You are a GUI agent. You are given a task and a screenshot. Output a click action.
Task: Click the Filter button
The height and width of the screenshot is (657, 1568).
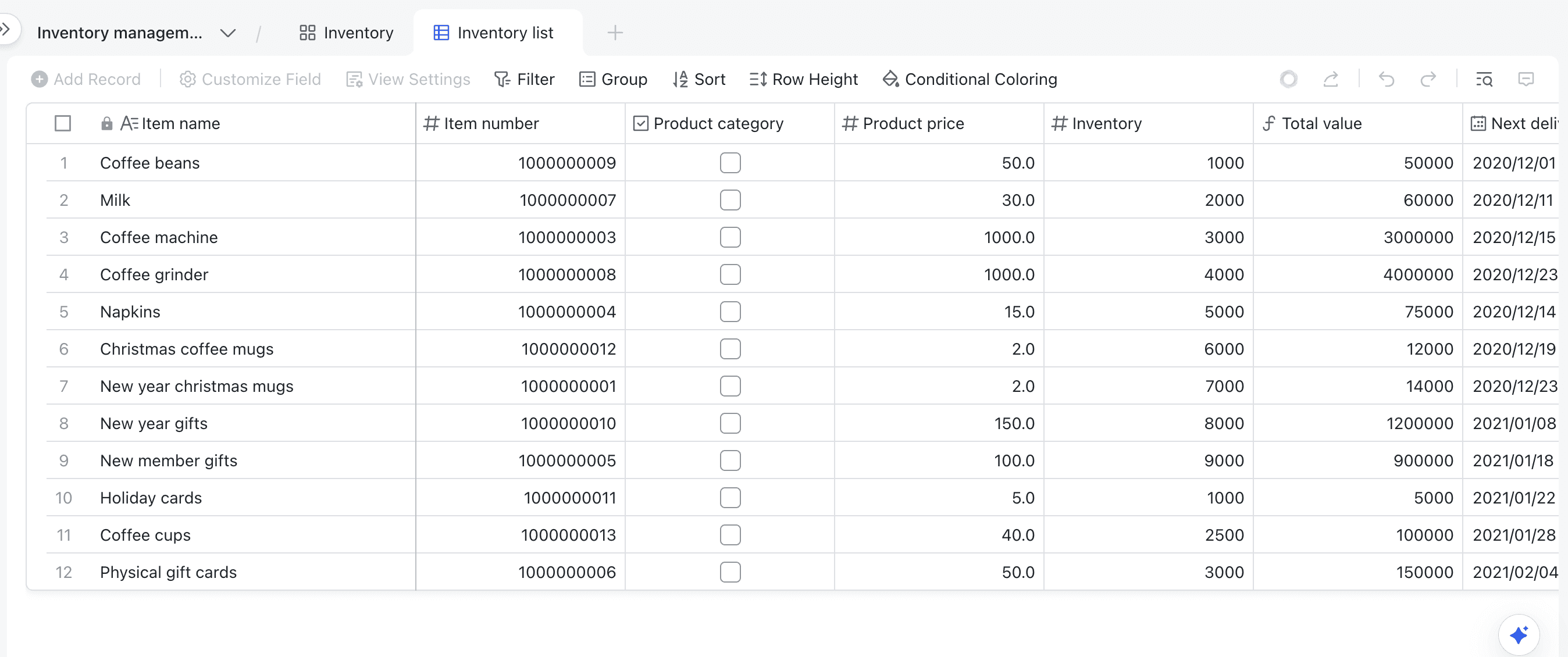click(524, 79)
